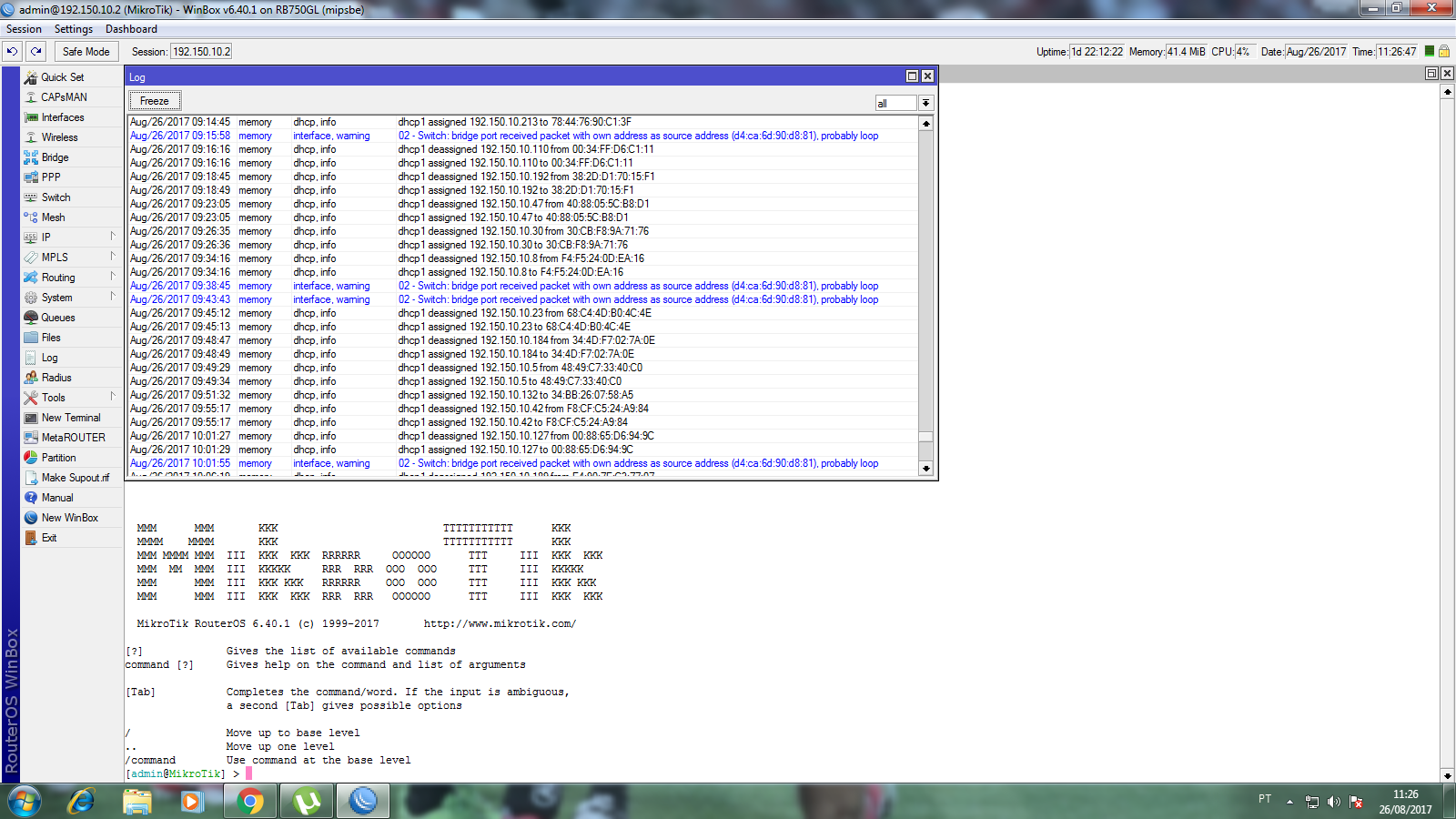The image size is (1456, 819).
Task: Show hidden system tray icons
Action: (x=1289, y=802)
